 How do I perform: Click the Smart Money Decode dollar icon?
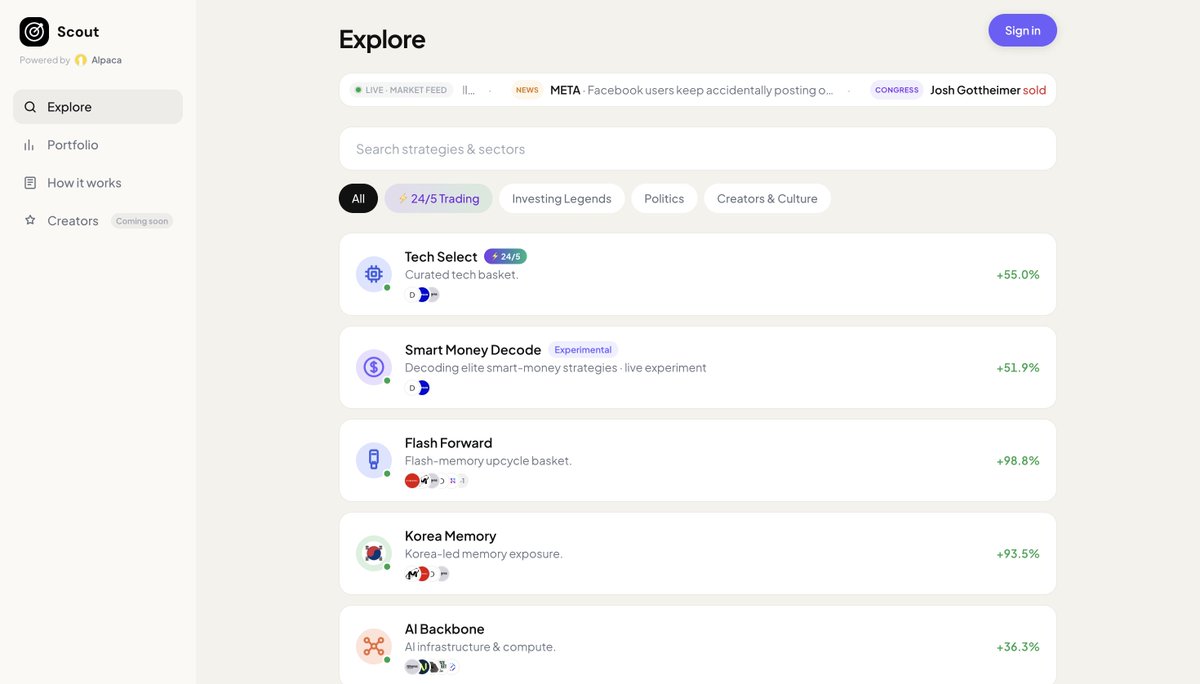pyautogui.click(x=374, y=367)
